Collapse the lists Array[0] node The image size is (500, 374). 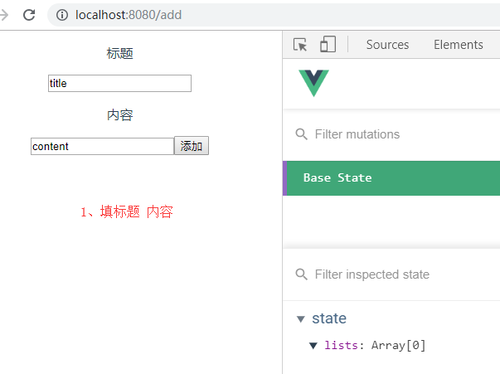[x=313, y=346]
